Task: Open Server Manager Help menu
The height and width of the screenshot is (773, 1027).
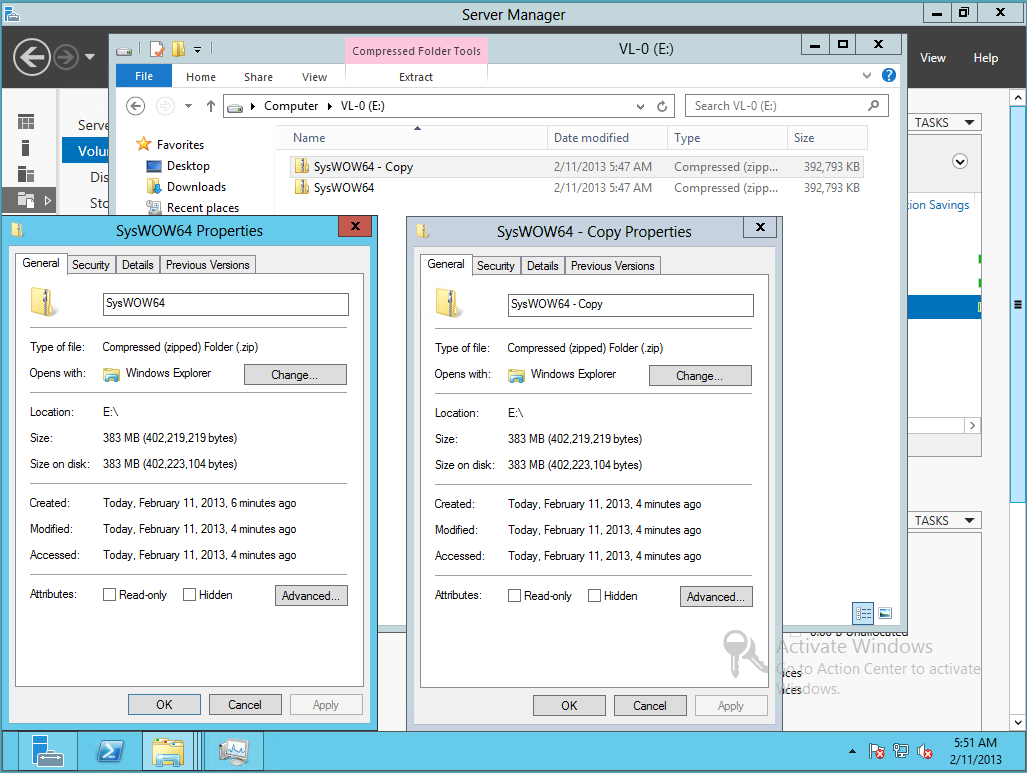Action: (985, 58)
